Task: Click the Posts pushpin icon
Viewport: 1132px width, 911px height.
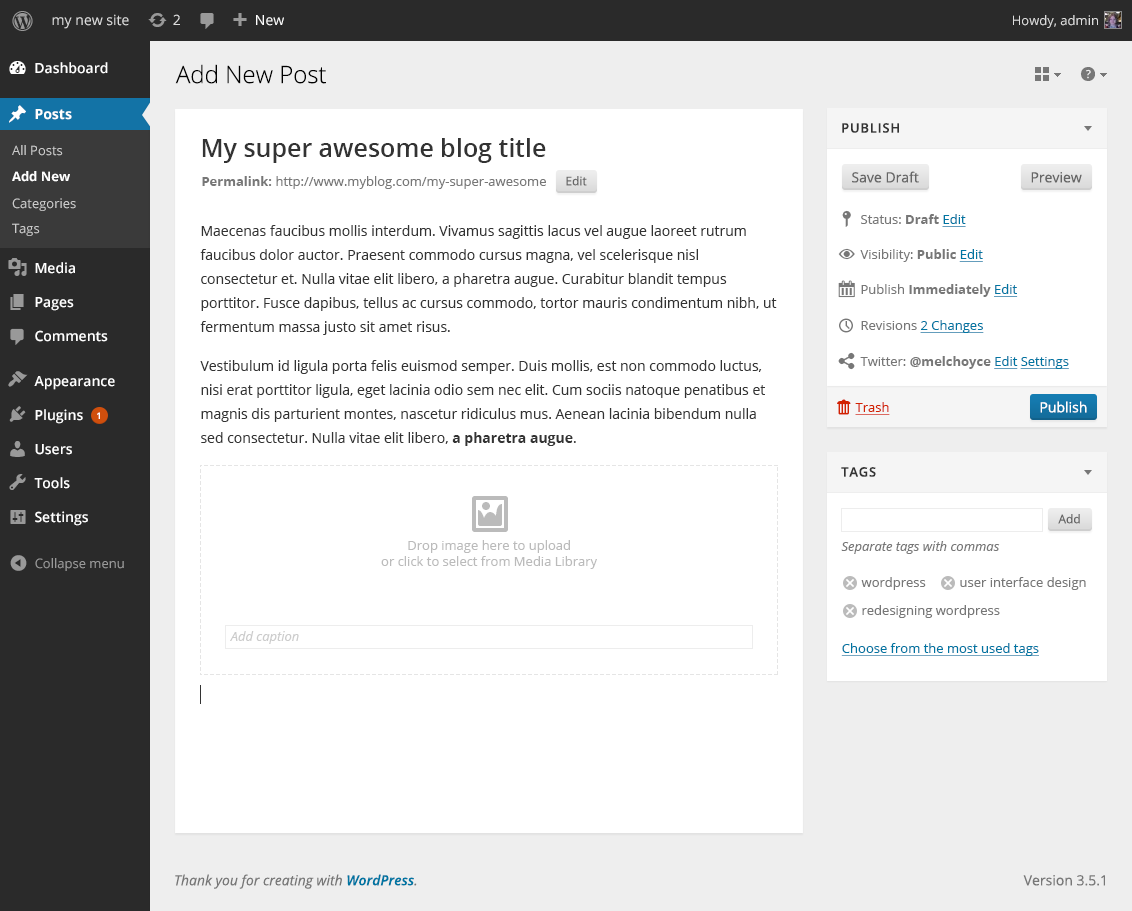Action: click(x=17, y=114)
